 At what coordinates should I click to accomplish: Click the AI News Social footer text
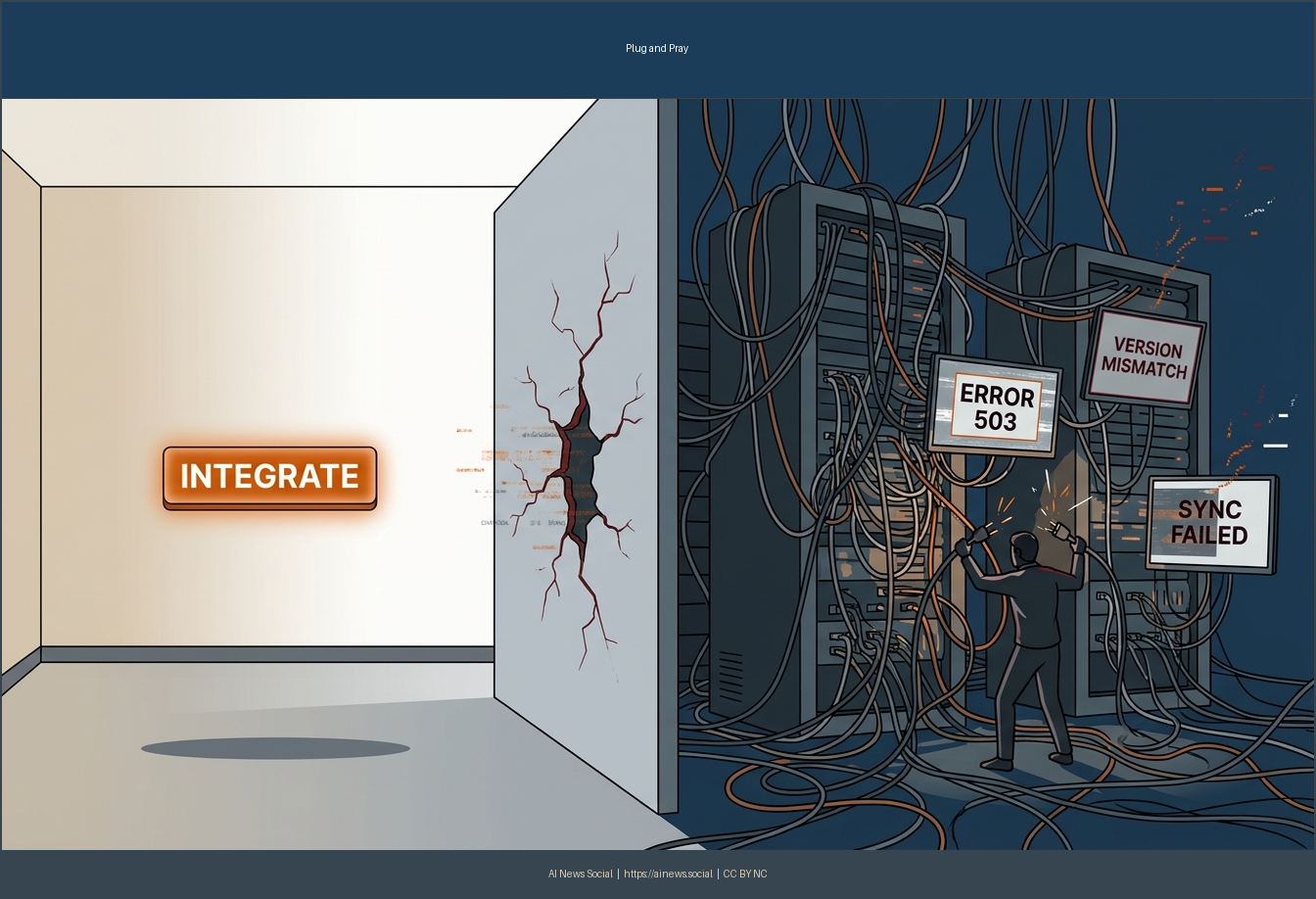pos(580,874)
